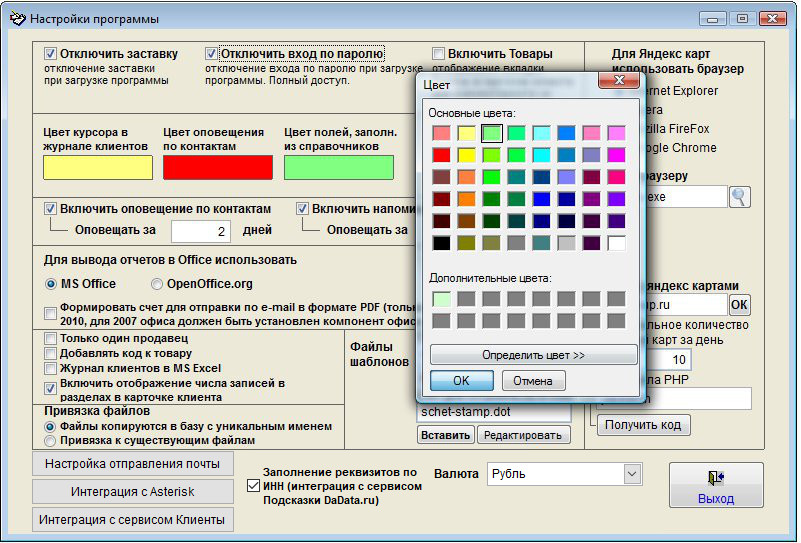Click the Оповещать за days input field
The height and width of the screenshot is (543, 801).
tap(201, 232)
